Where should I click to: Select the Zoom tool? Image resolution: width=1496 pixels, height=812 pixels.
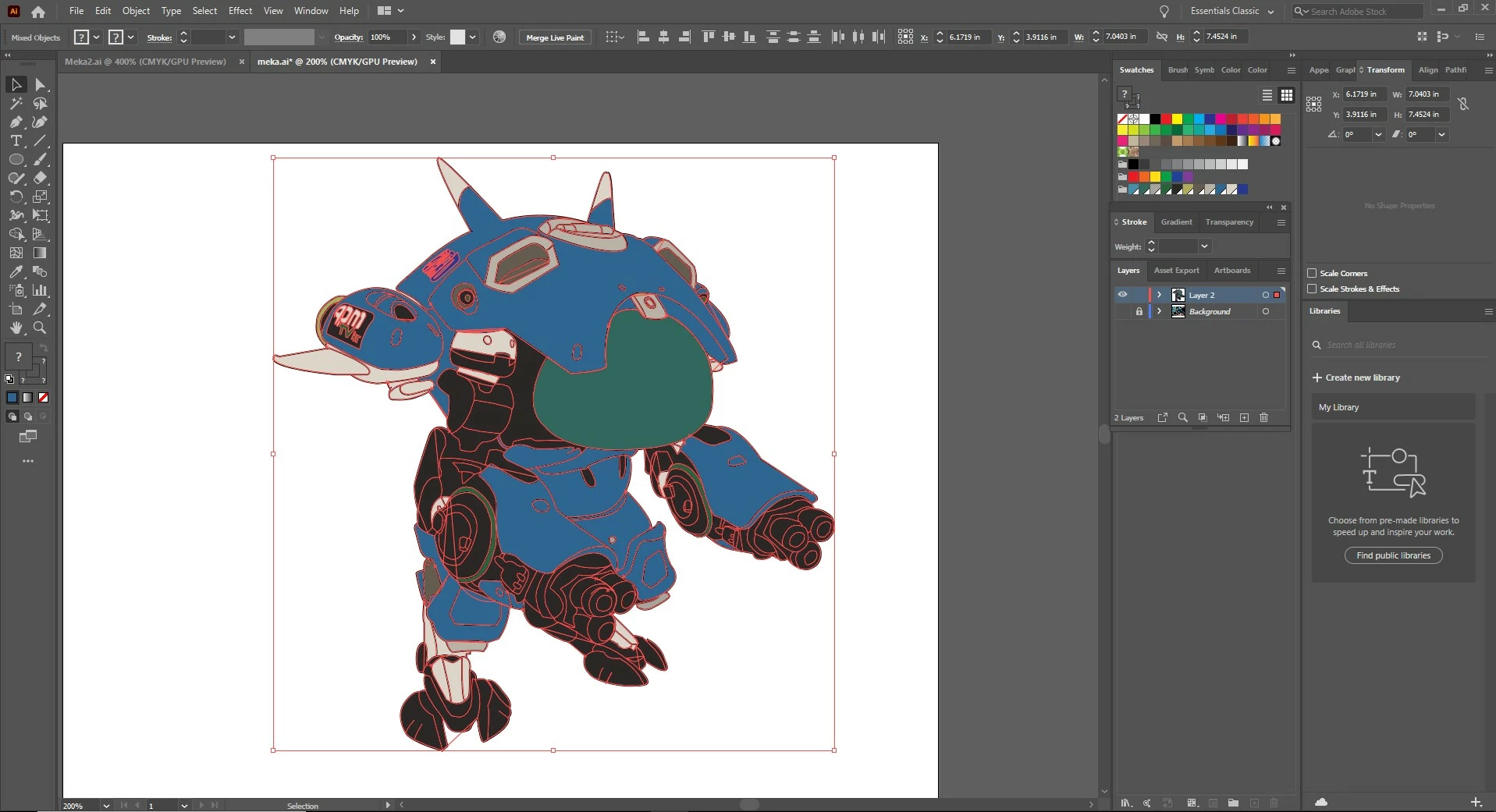click(40, 328)
